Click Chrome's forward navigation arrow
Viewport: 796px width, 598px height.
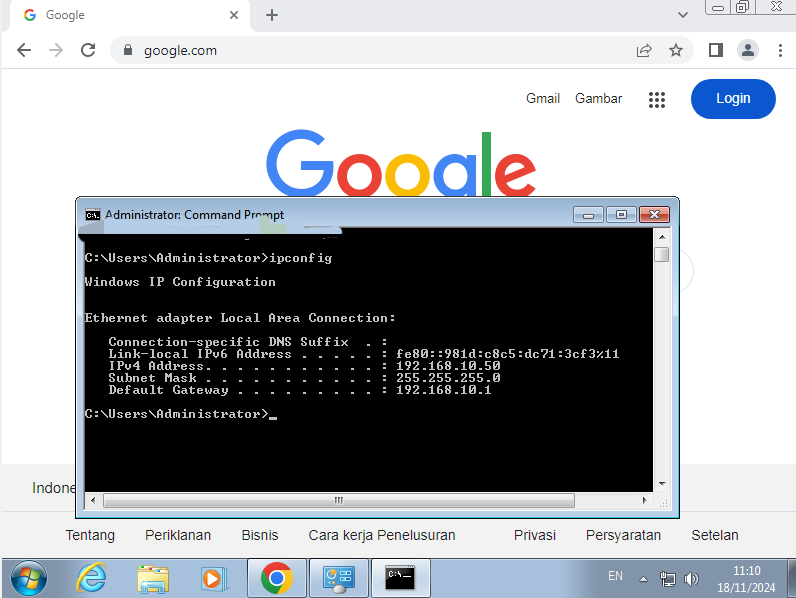tap(56, 50)
